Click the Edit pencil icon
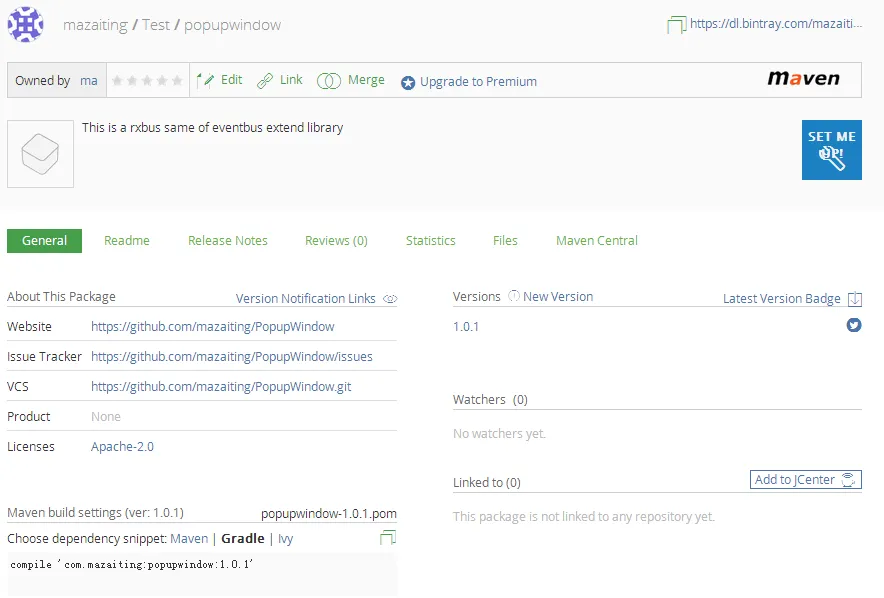Viewport: 884px width, 598px height. click(x=205, y=81)
